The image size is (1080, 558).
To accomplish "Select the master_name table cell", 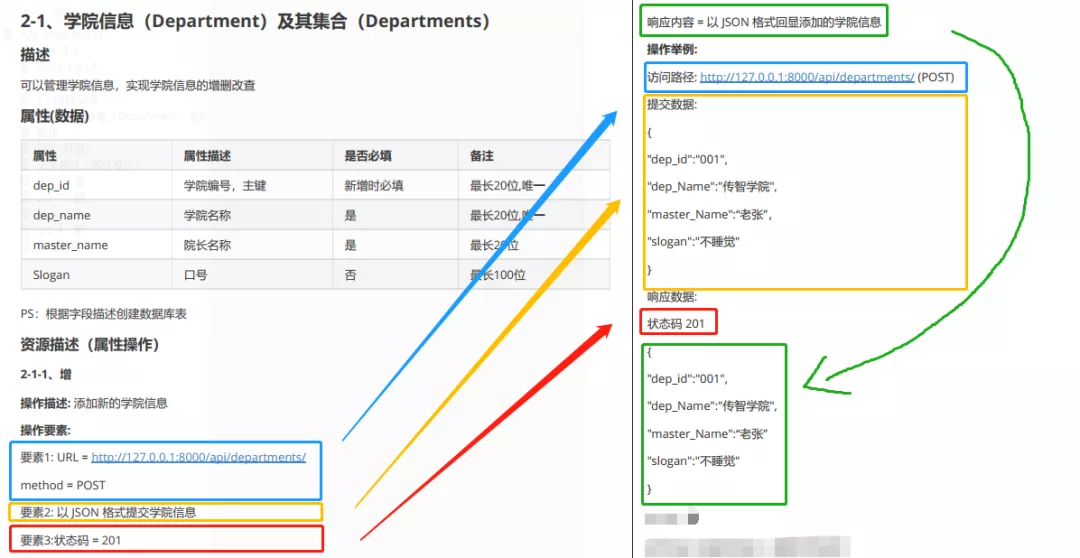I will [96, 245].
